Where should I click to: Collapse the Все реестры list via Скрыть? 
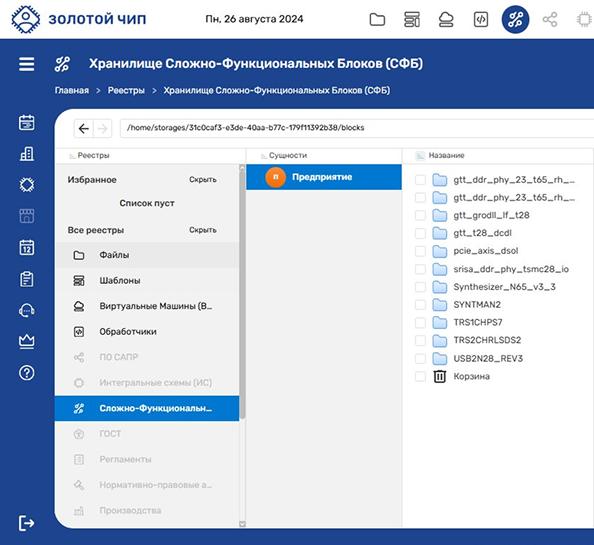203,230
